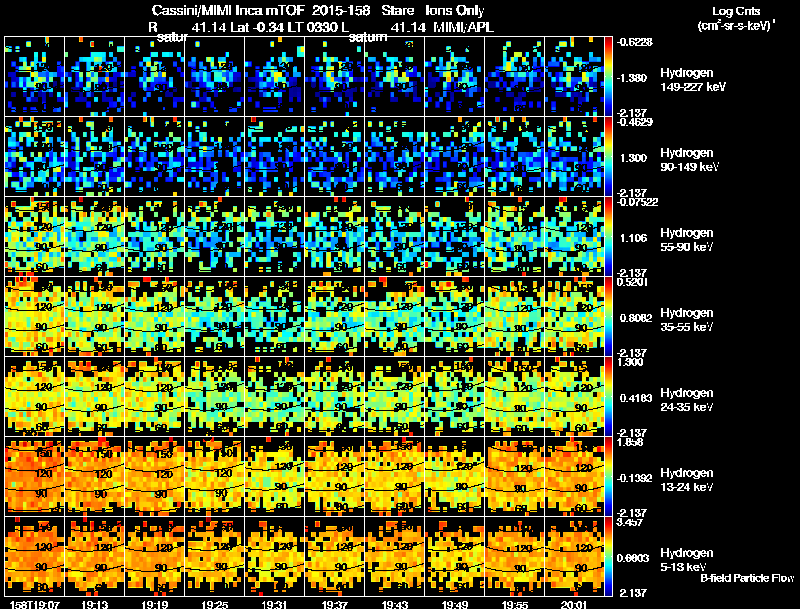Click the color scale bar for 55-90 keV row
800x609 pixels.
[x=608, y=237]
